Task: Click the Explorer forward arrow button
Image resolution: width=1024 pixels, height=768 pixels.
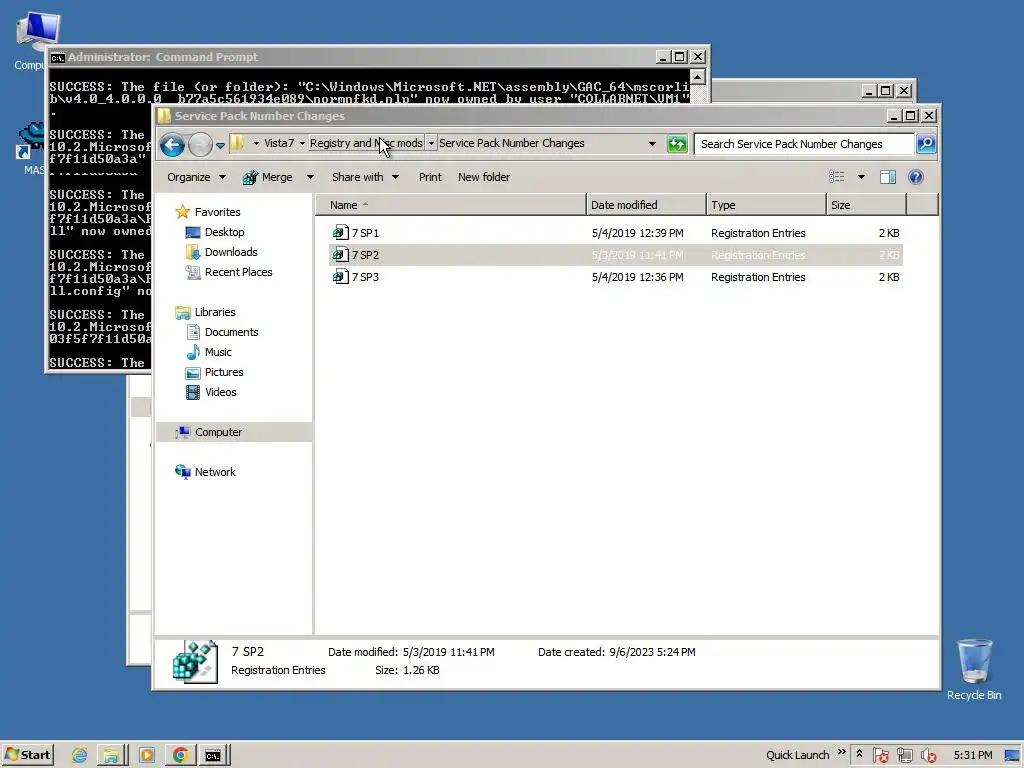Action: [x=200, y=144]
